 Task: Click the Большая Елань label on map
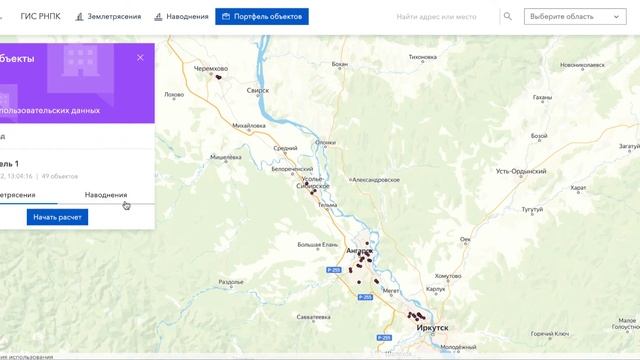[318, 244]
